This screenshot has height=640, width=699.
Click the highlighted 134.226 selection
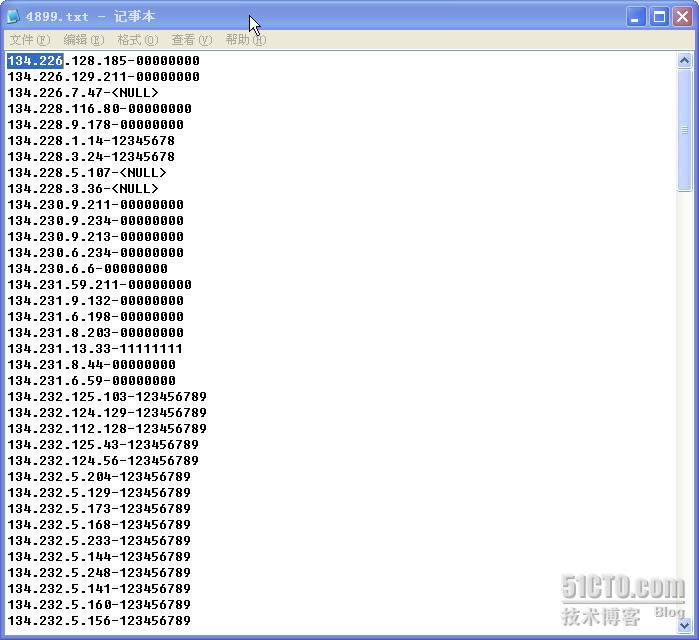pyautogui.click(x=35, y=61)
